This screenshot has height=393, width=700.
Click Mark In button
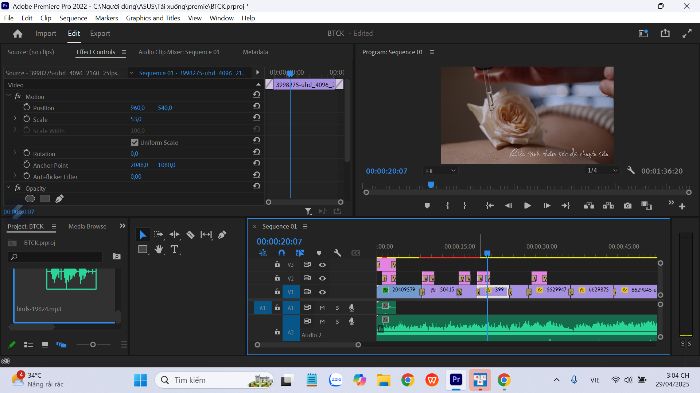447,205
